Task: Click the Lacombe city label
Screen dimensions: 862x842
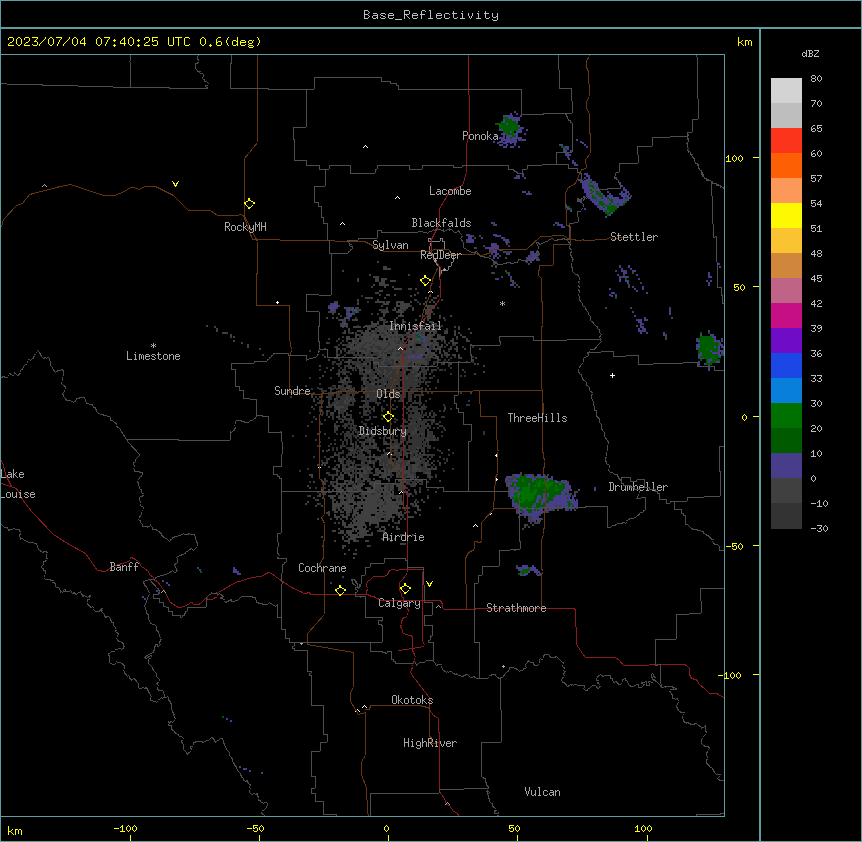Action: [x=450, y=191]
